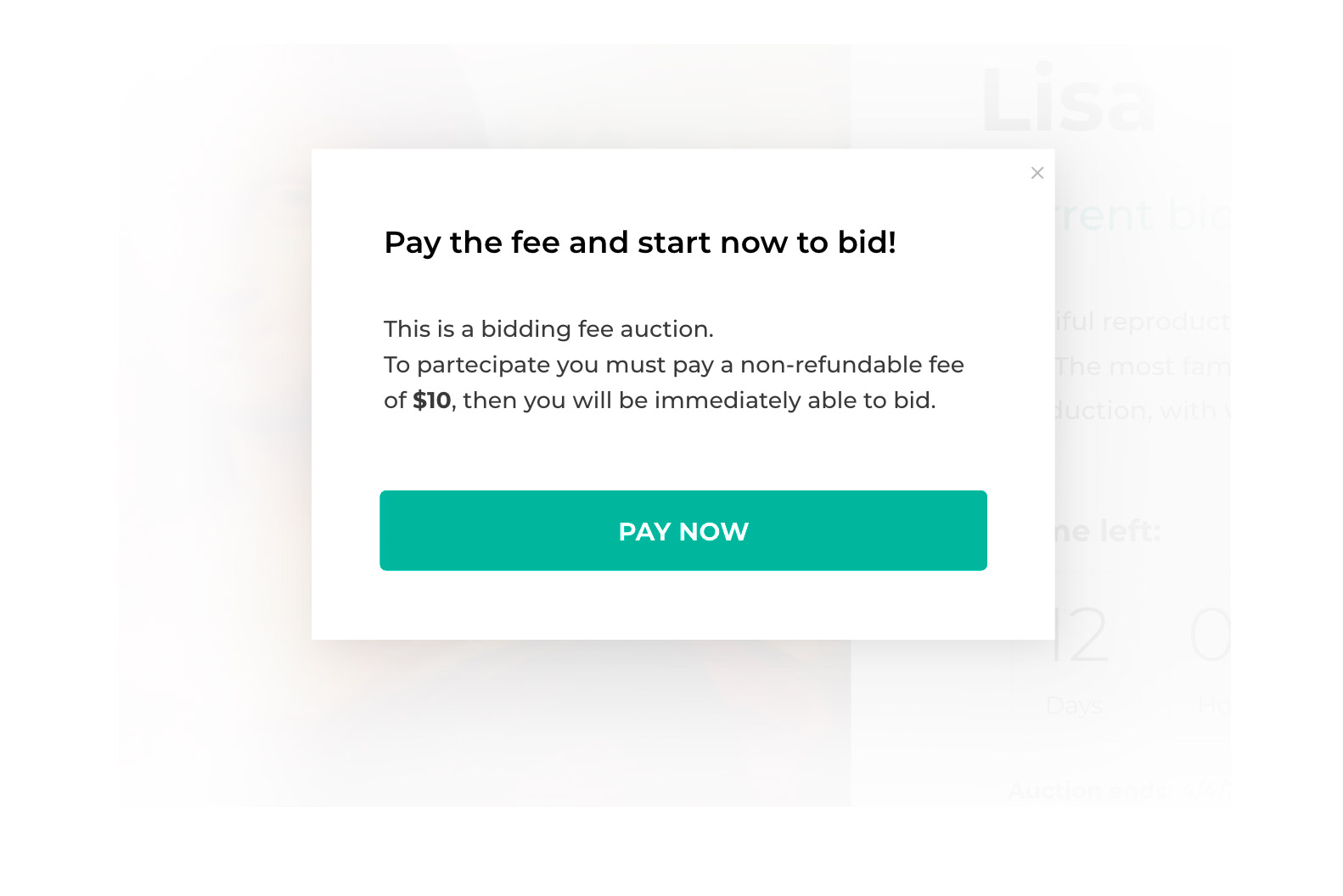This screenshot has height=896, width=1343.
Task: Click the blurred hours countdown digit
Action: (x=1211, y=635)
